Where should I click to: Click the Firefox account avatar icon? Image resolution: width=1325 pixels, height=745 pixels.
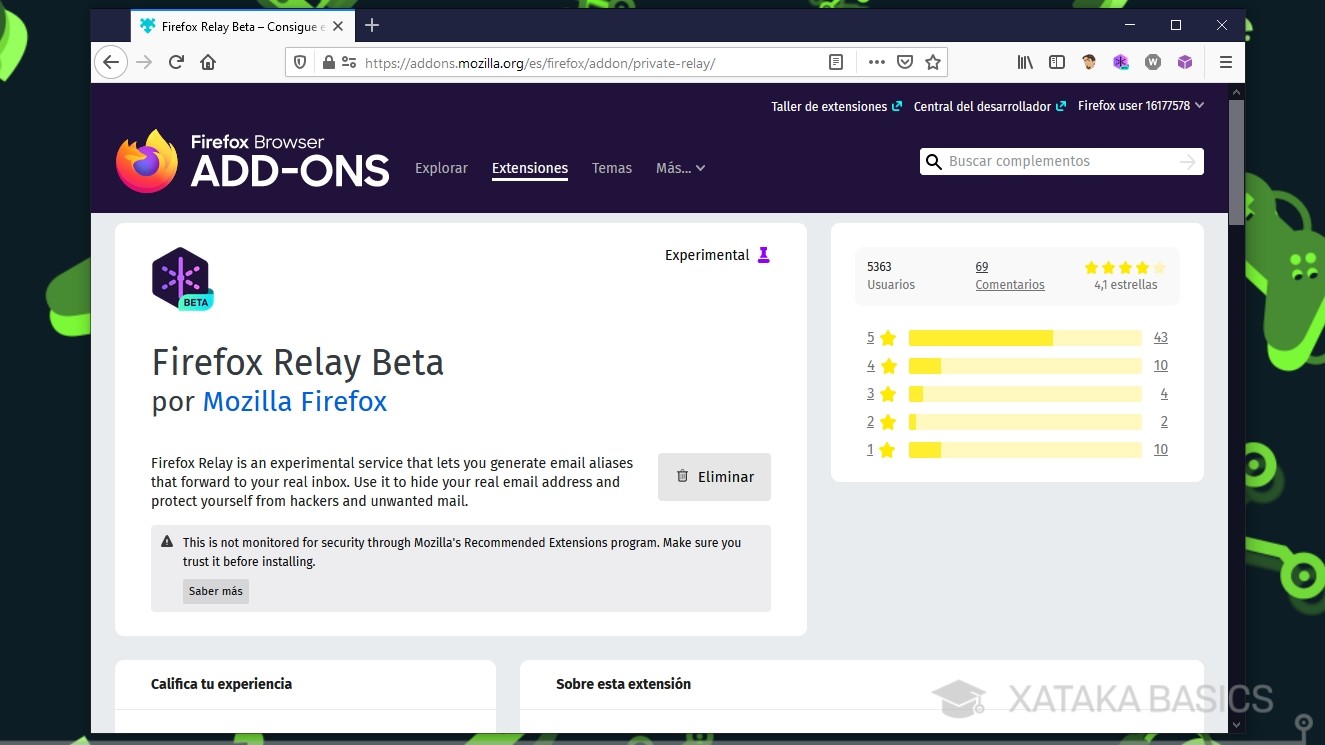click(1088, 61)
